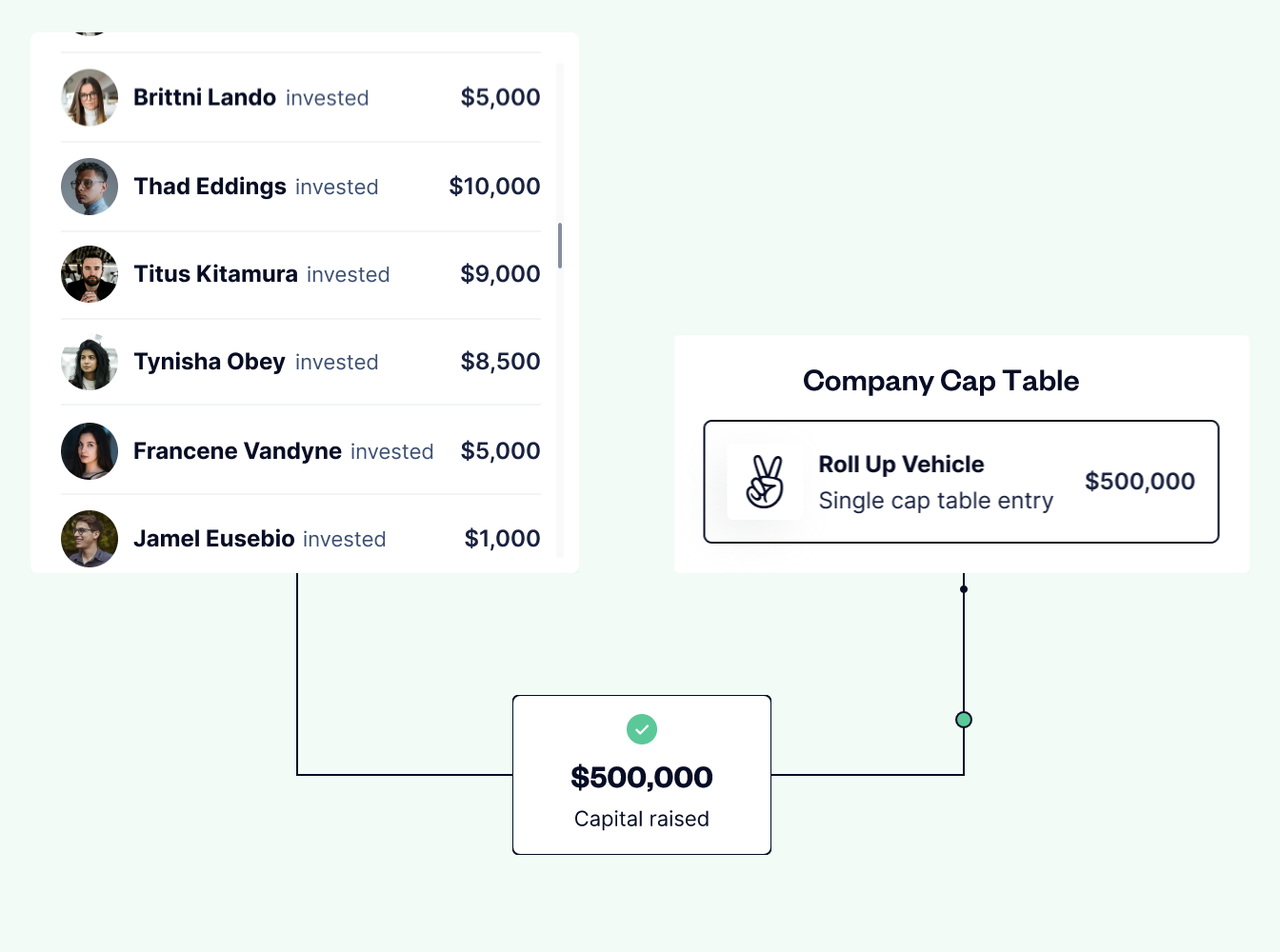1280x952 pixels.
Task: Click Francene Vandyne's $5,000 investment amount
Action: (500, 451)
